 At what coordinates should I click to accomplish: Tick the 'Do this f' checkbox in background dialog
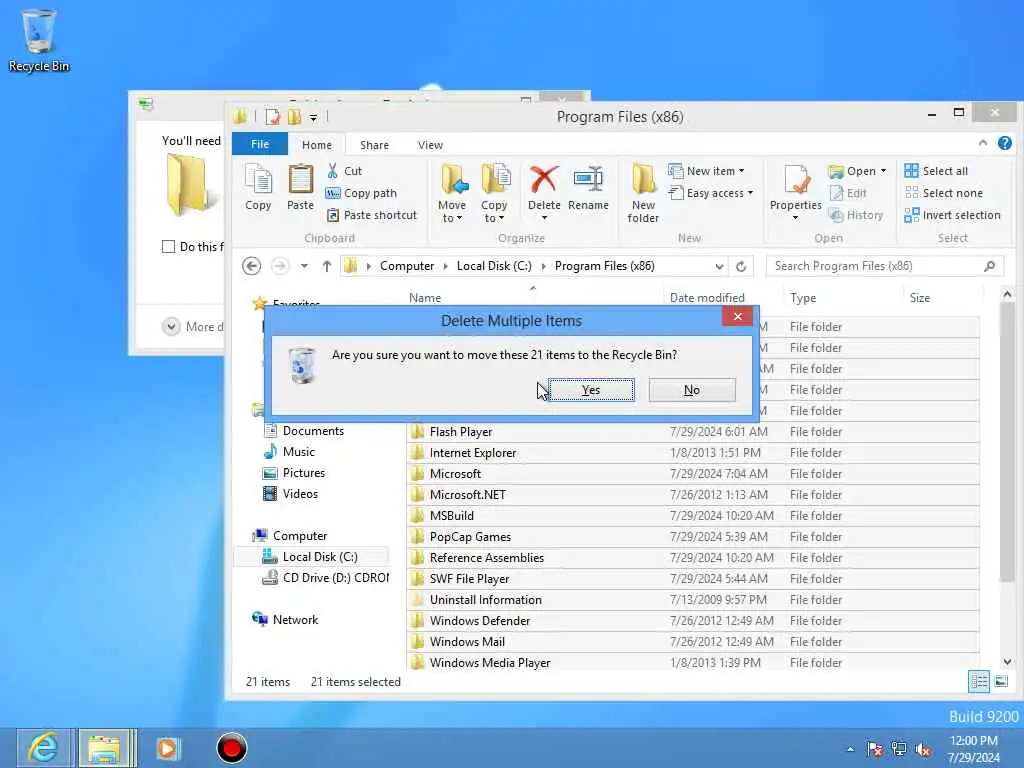tap(168, 247)
